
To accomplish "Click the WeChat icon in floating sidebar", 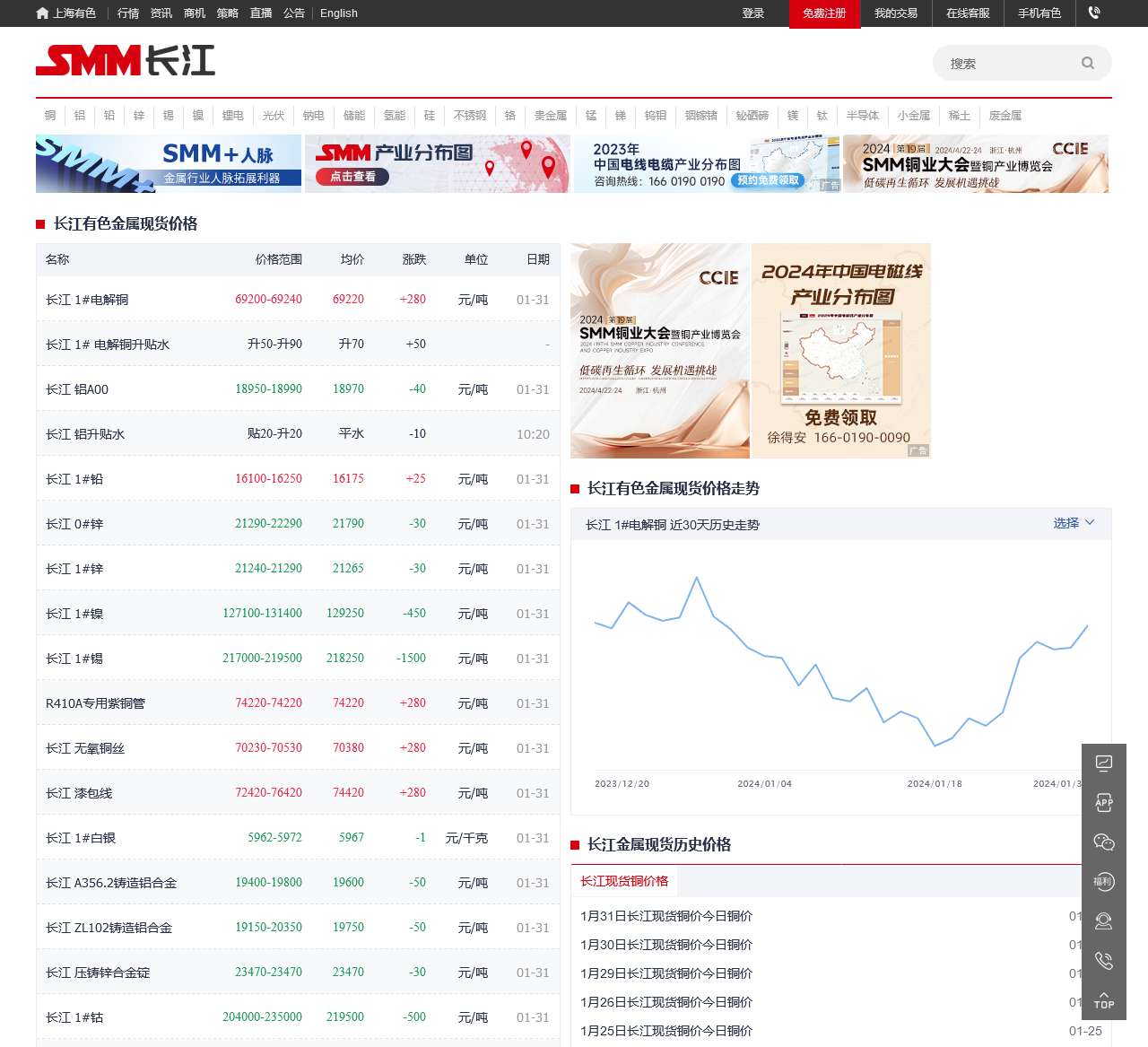I will 1104,842.
